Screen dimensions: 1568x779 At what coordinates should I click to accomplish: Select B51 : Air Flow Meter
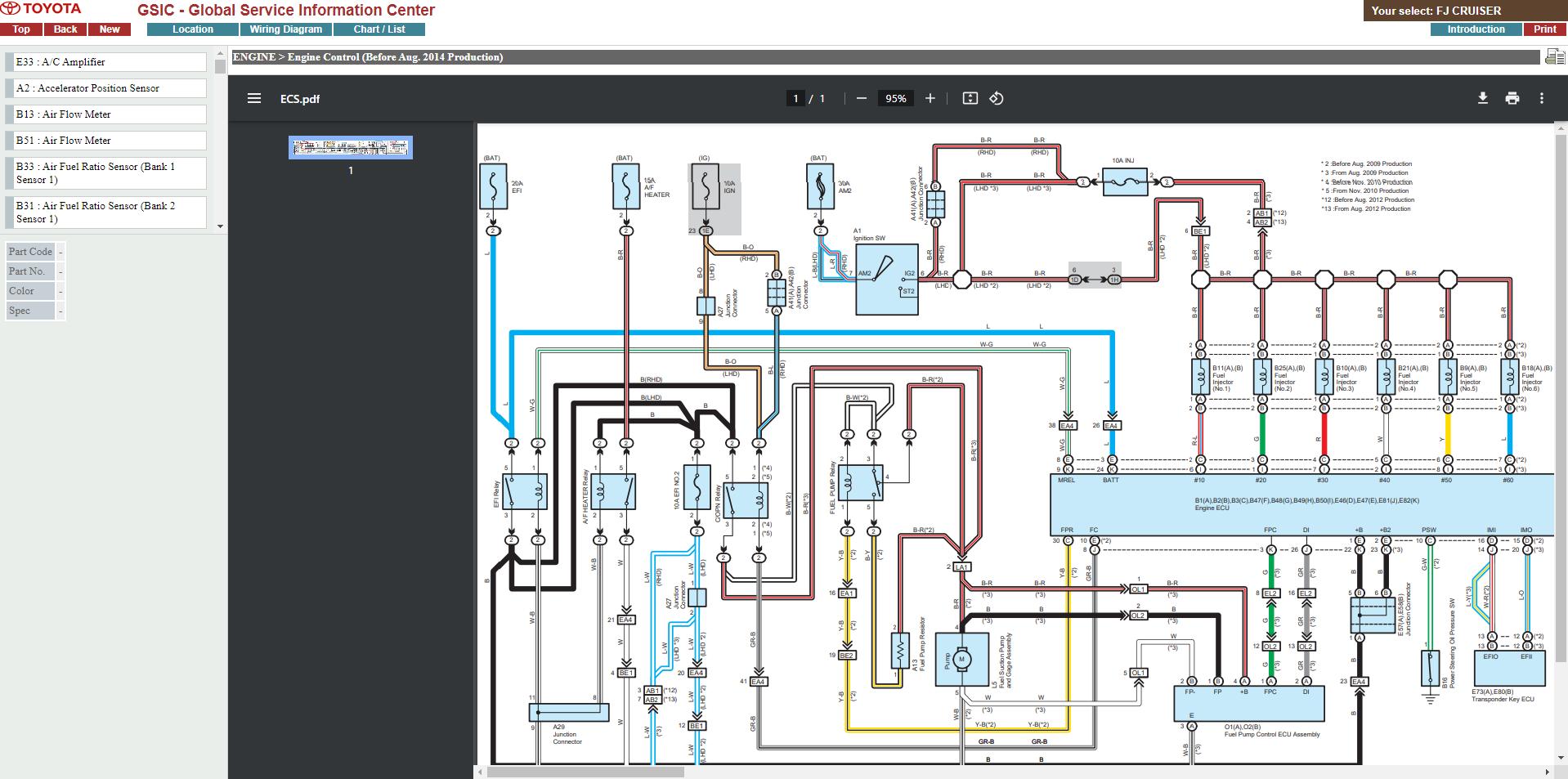(106, 141)
